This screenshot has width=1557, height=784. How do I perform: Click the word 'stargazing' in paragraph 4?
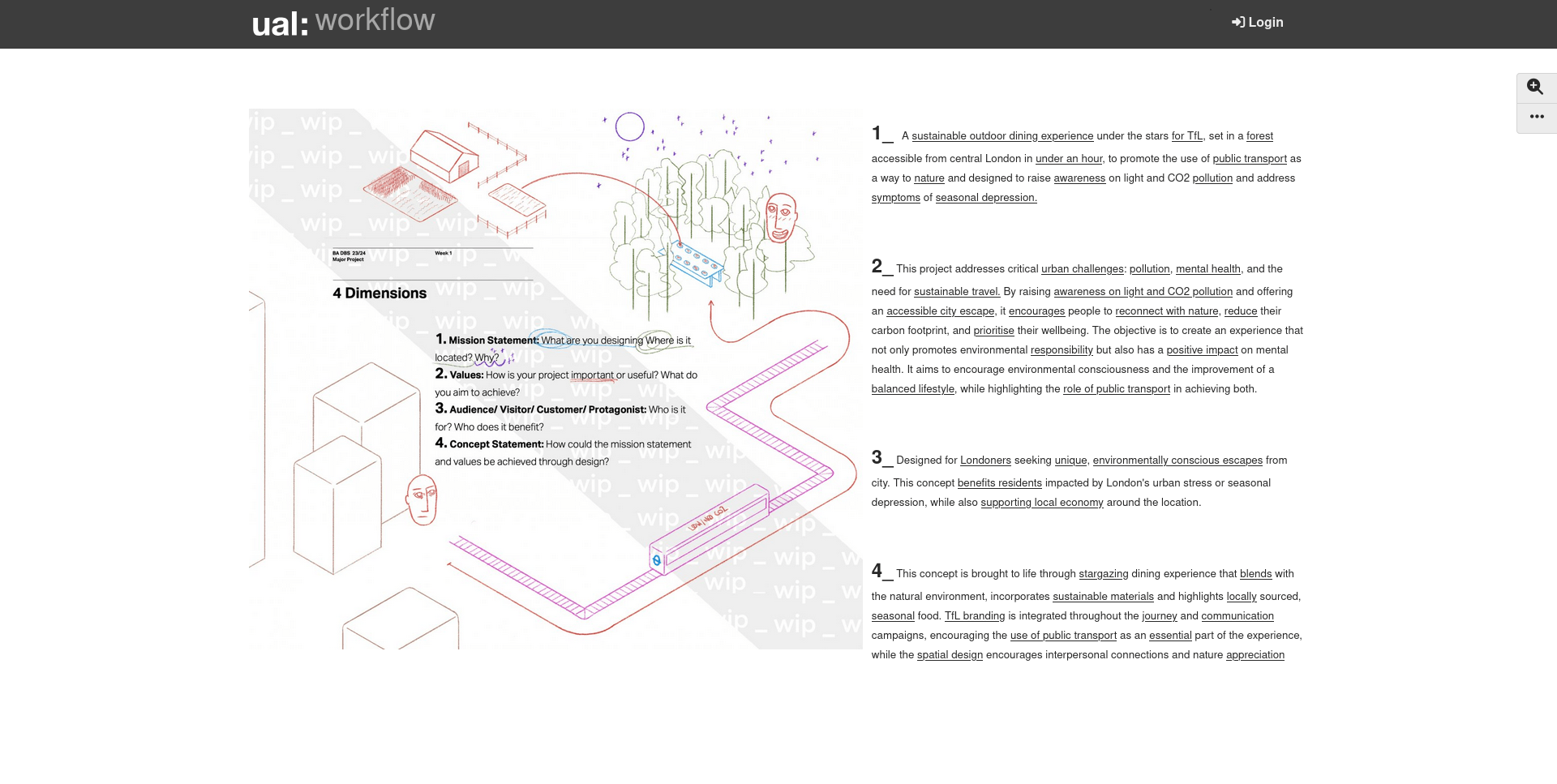click(1104, 574)
